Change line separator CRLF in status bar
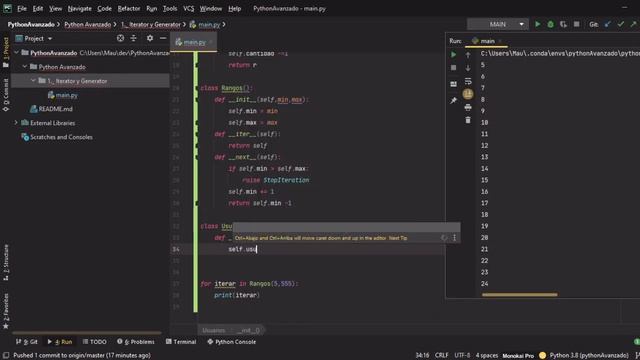Viewport: 640px width, 360px height. click(x=441, y=356)
